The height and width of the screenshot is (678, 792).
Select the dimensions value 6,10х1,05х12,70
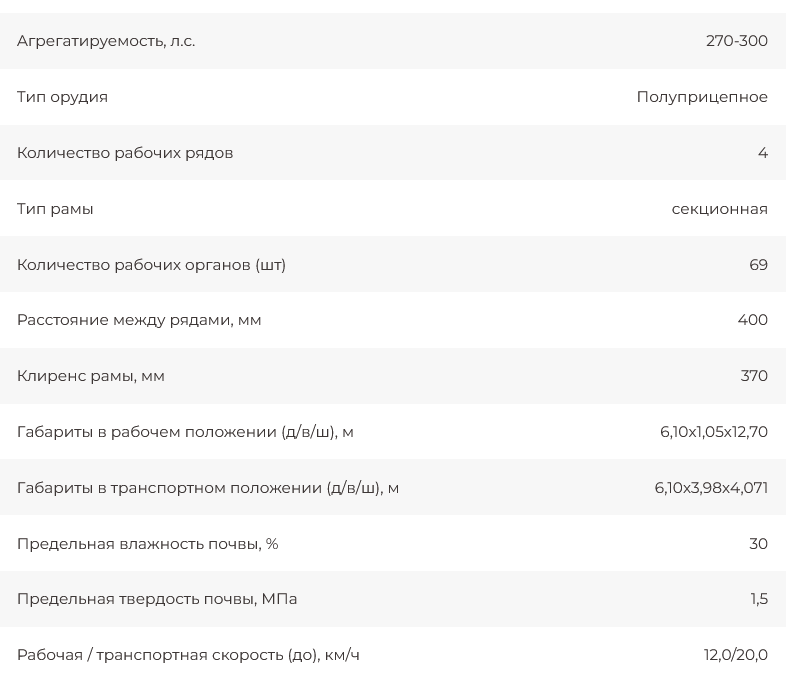coord(713,432)
